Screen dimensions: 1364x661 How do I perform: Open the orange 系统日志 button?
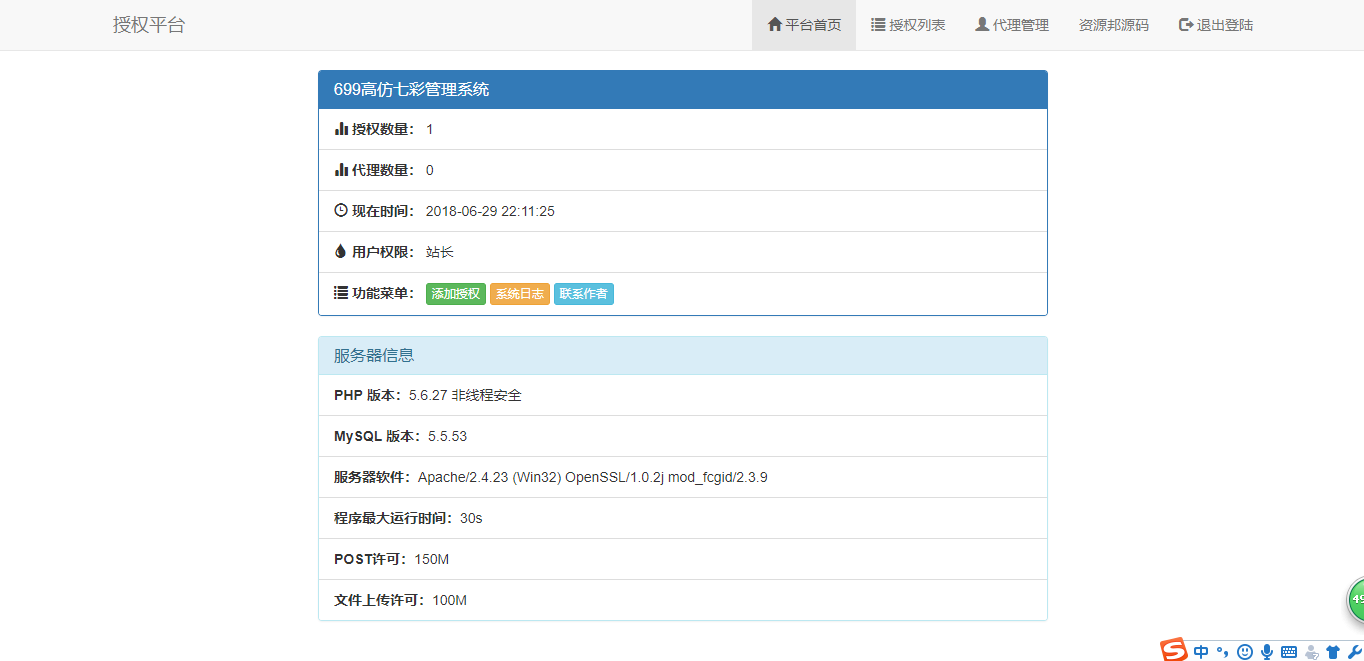point(520,294)
